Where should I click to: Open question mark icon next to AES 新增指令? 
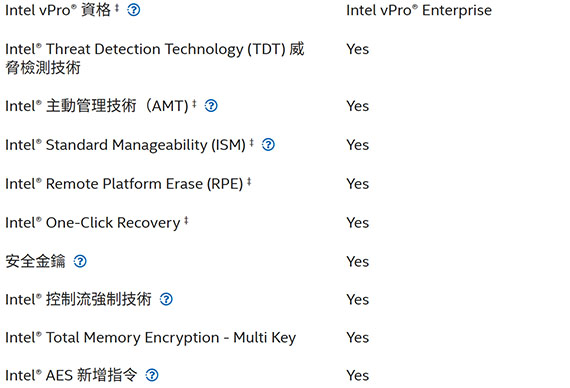point(152,375)
